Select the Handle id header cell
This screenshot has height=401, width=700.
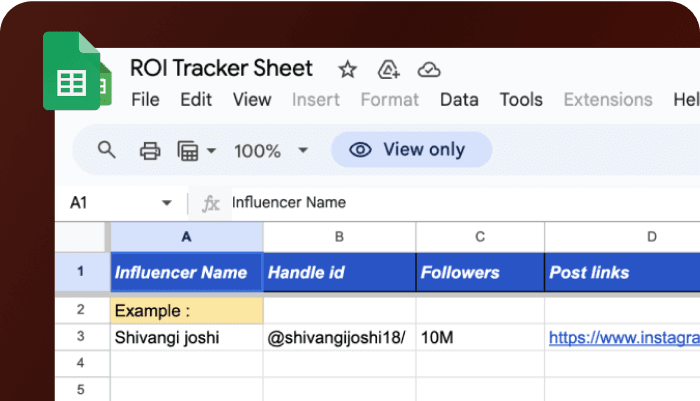click(x=339, y=272)
